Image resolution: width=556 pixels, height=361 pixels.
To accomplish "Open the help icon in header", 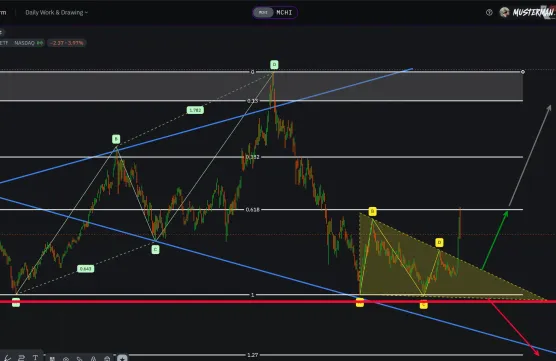I will click(489, 12).
